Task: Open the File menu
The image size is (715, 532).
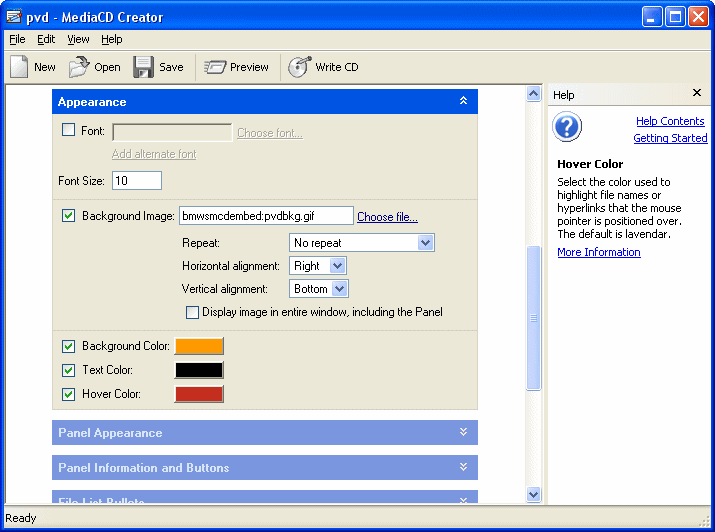Action: [x=17, y=39]
